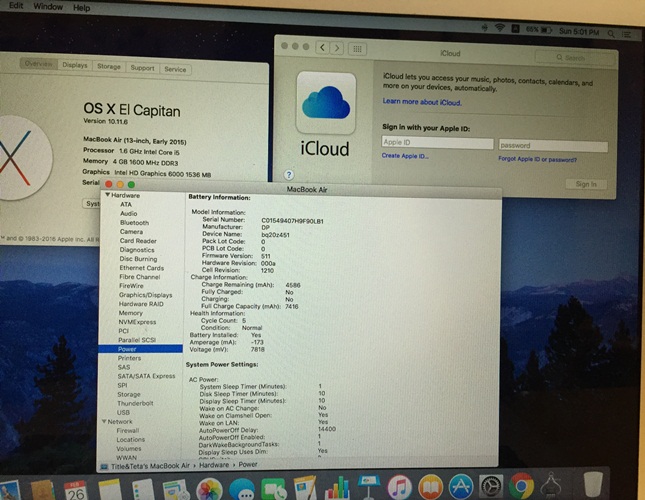Click Forgot Apple ID or password link
Image resolution: width=645 pixels, height=500 pixels.
(537, 159)
